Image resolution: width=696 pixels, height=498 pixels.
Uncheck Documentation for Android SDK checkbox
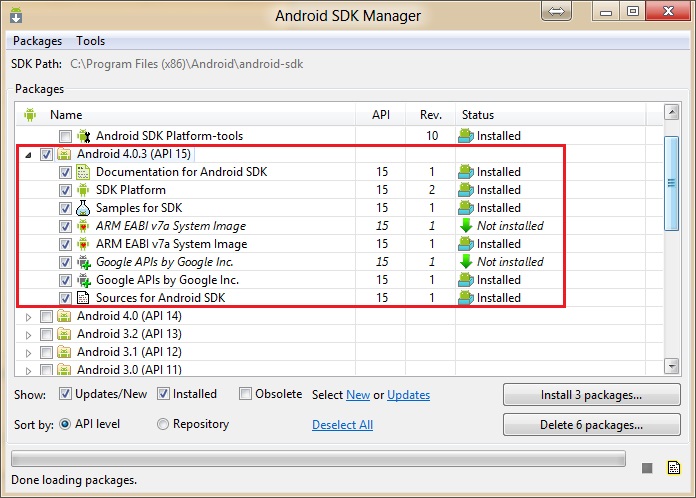pyautogui.click(x=65, y=172)
